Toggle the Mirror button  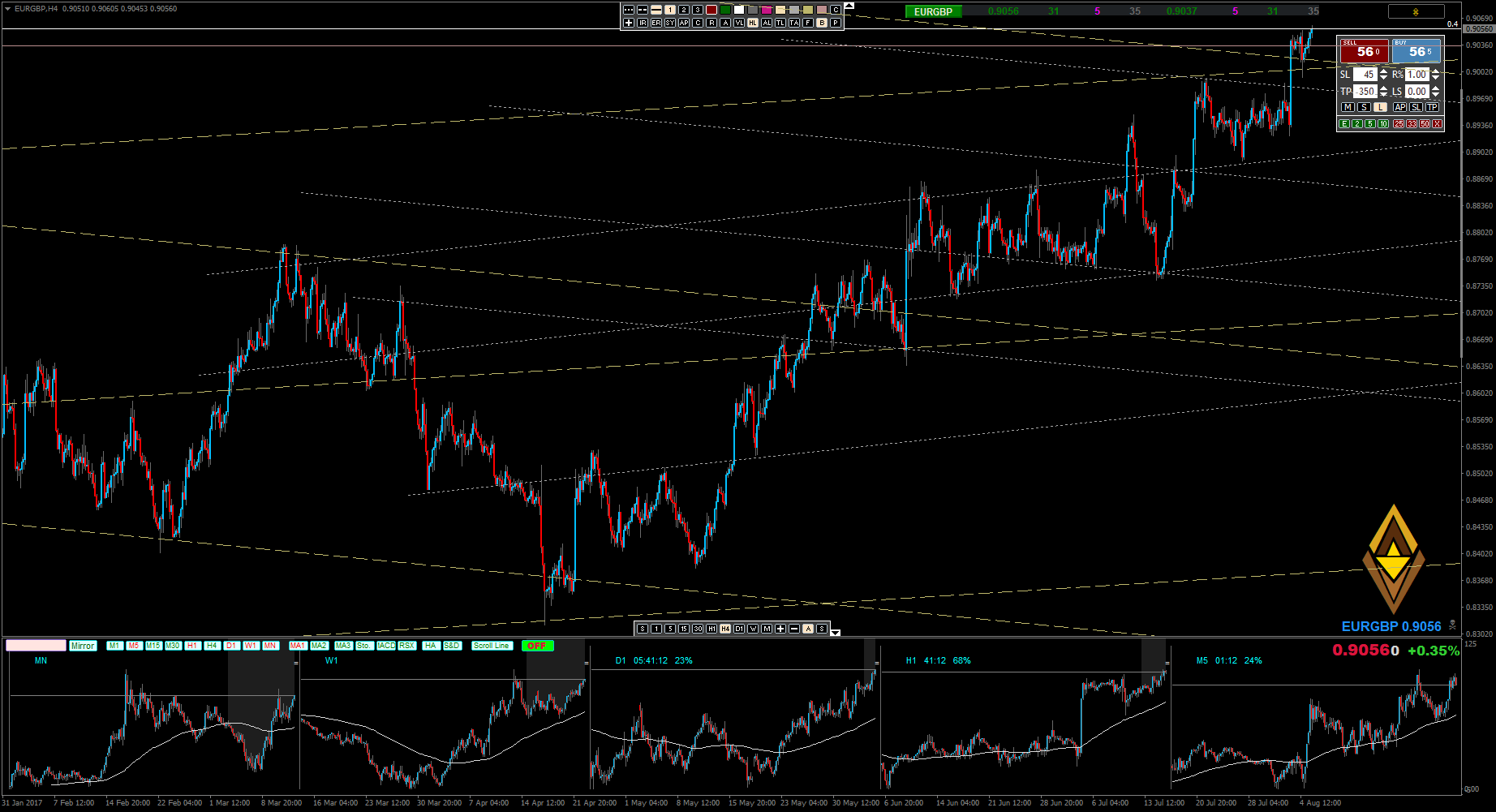coord(83,646)
